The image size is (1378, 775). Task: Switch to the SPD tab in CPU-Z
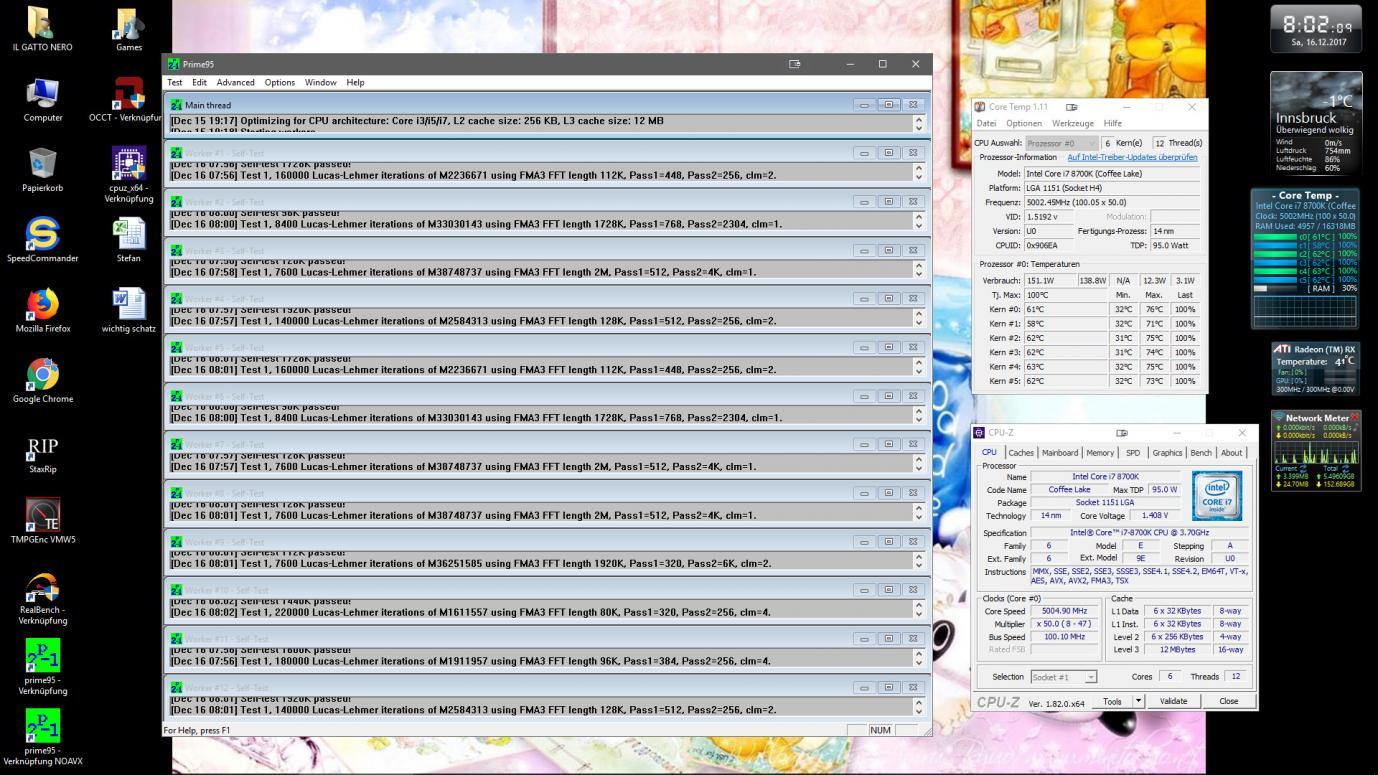[x=1133, y=453]
